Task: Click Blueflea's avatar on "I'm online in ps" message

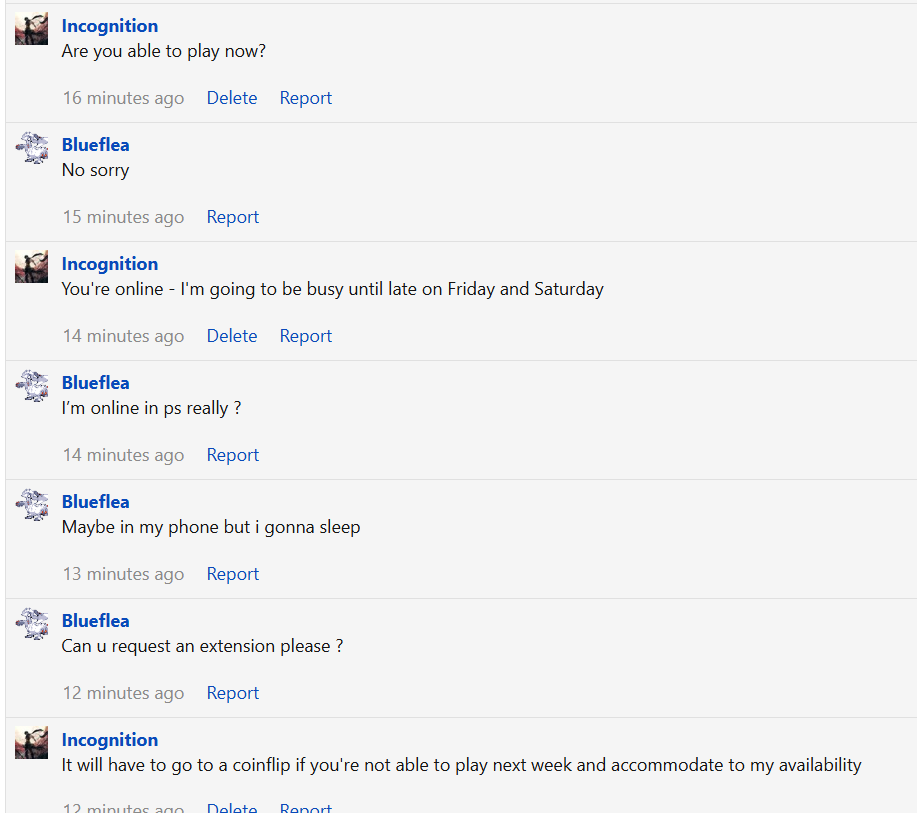Action: 32,386
